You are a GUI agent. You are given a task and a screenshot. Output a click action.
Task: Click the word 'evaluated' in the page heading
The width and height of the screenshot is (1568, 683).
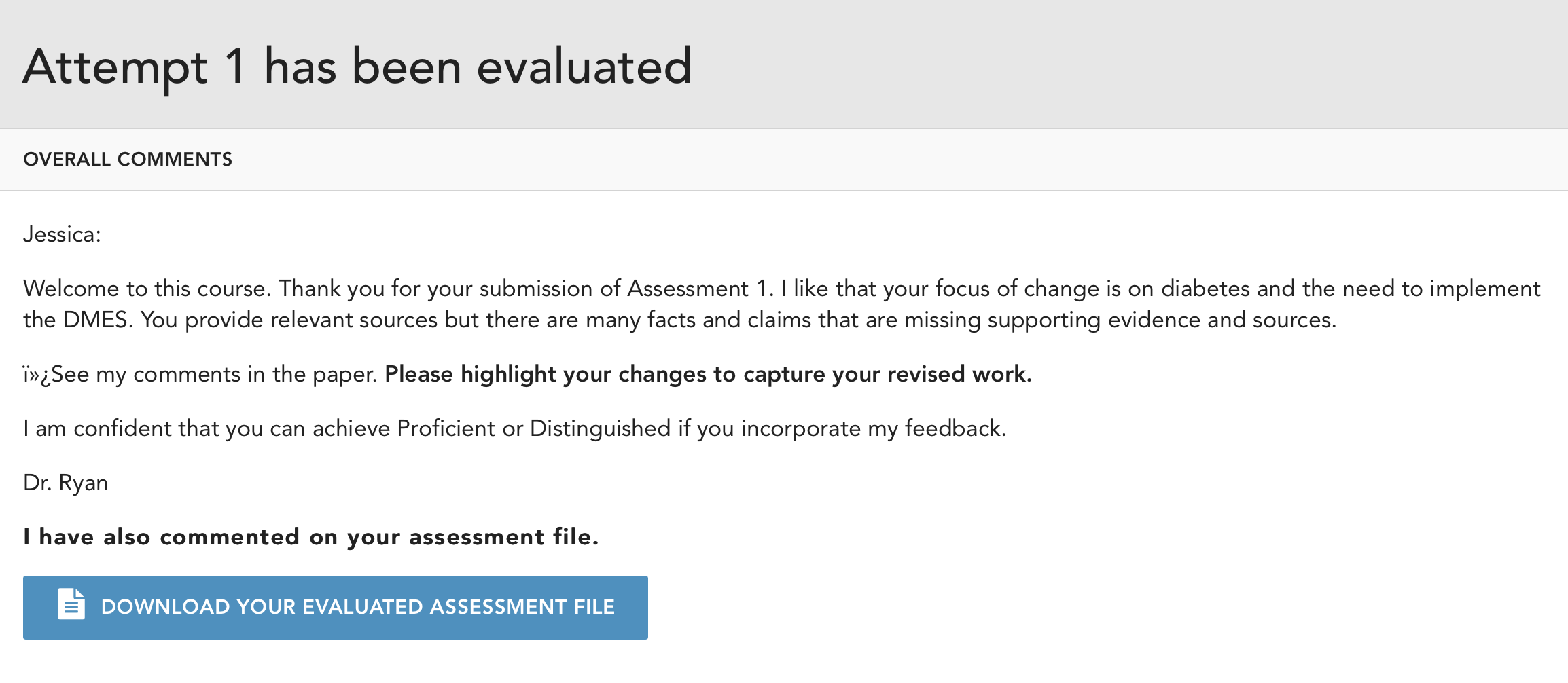(x=584, y=67)
